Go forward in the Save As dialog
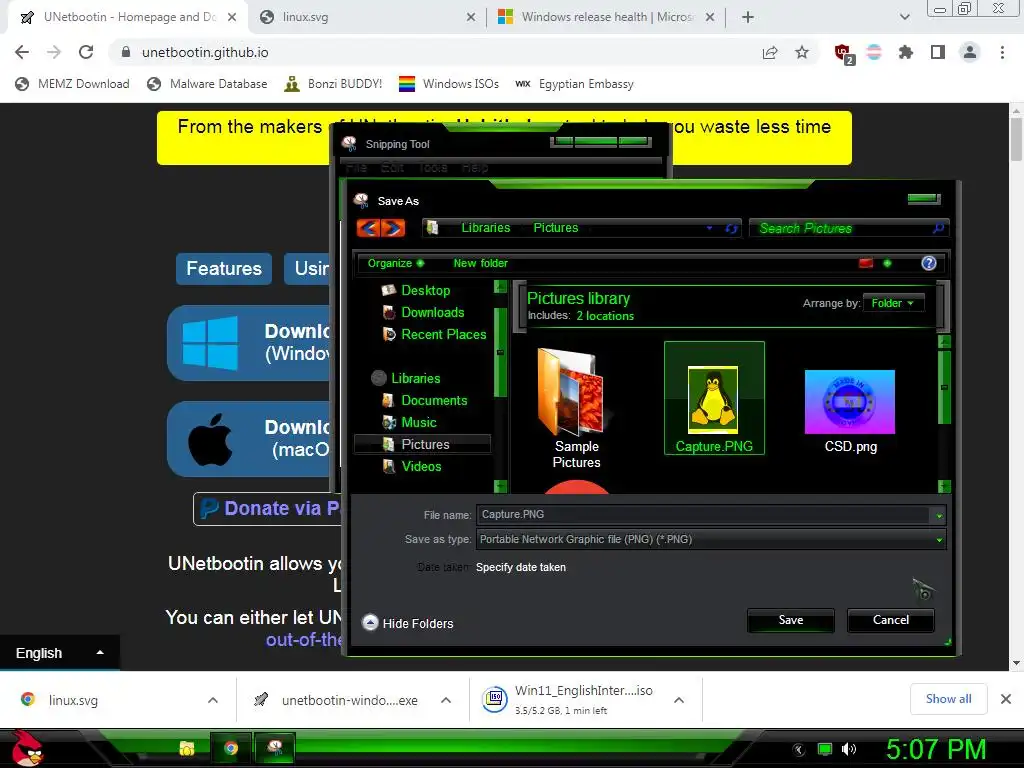The image size is (1024, 768). pyautogui.click(x=393, y=228)
